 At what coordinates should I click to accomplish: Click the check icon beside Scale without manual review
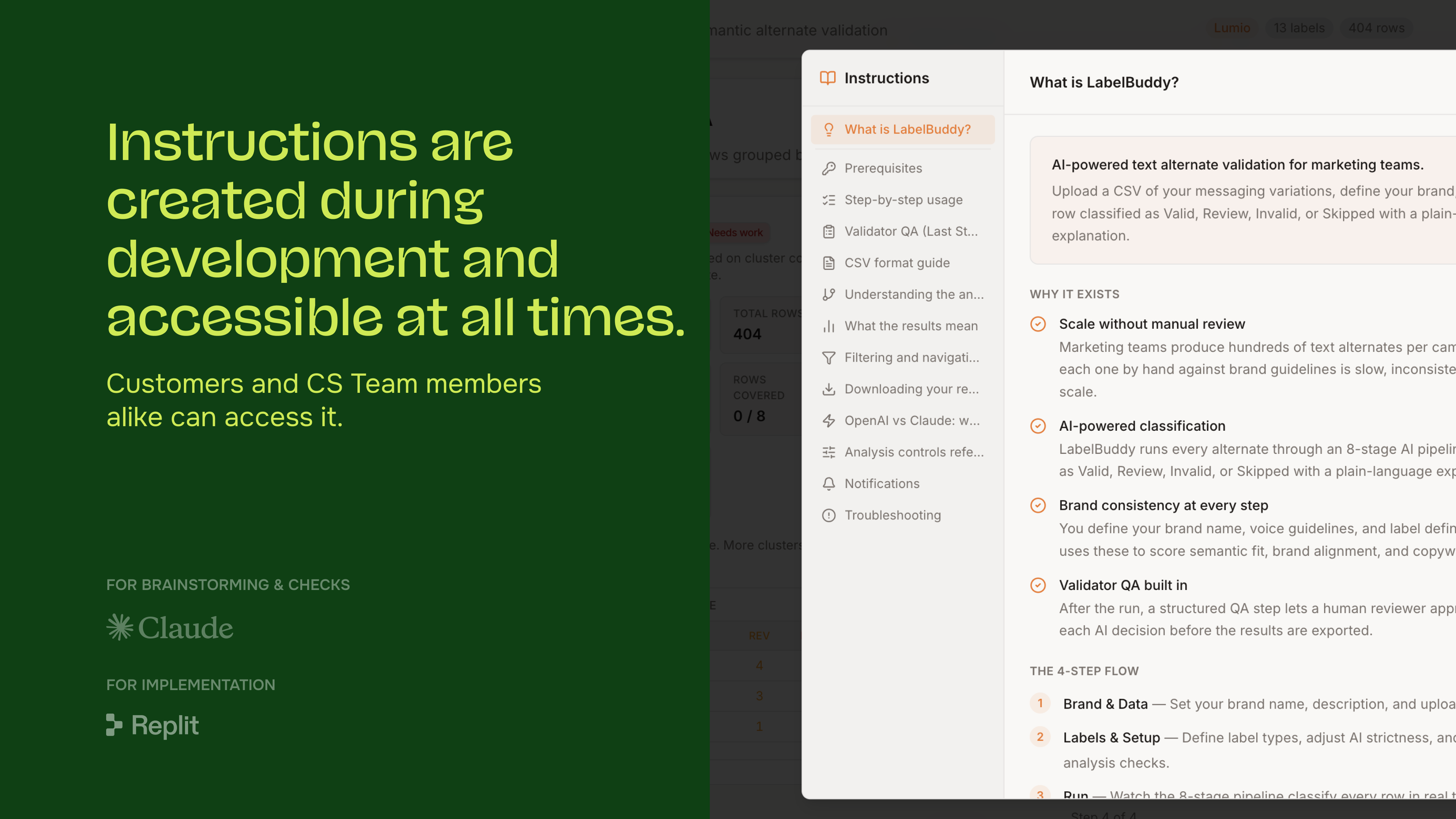[x=1038, y=324]
